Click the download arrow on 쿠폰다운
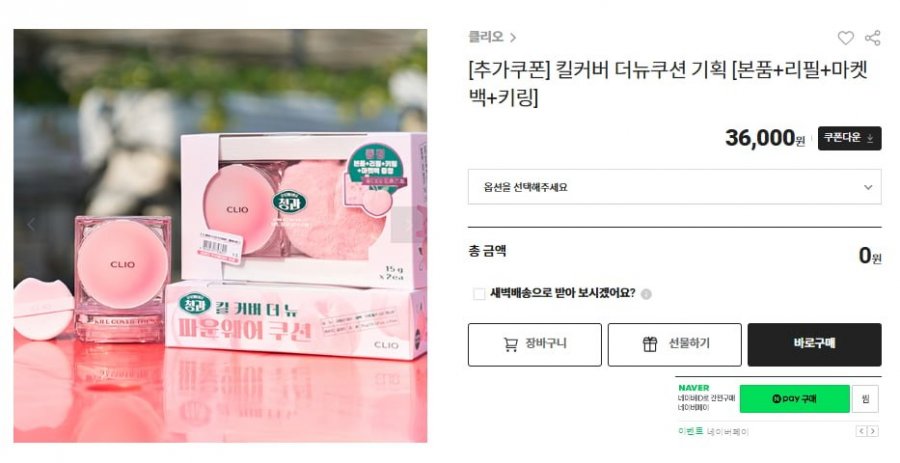This screenshot has width=900, height=463. coord(870,138)
